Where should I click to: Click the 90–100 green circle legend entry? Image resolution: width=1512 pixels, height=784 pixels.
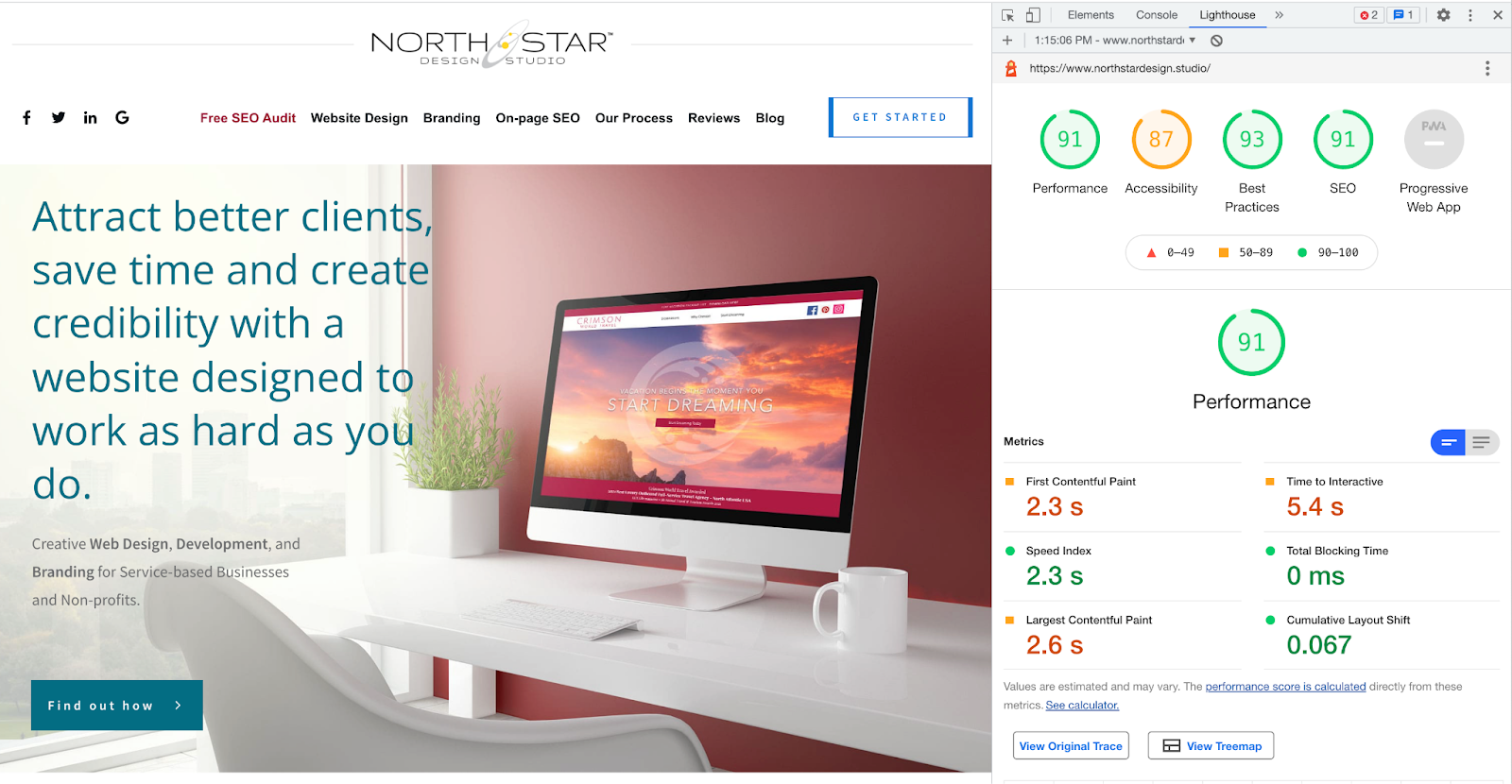1328,253
